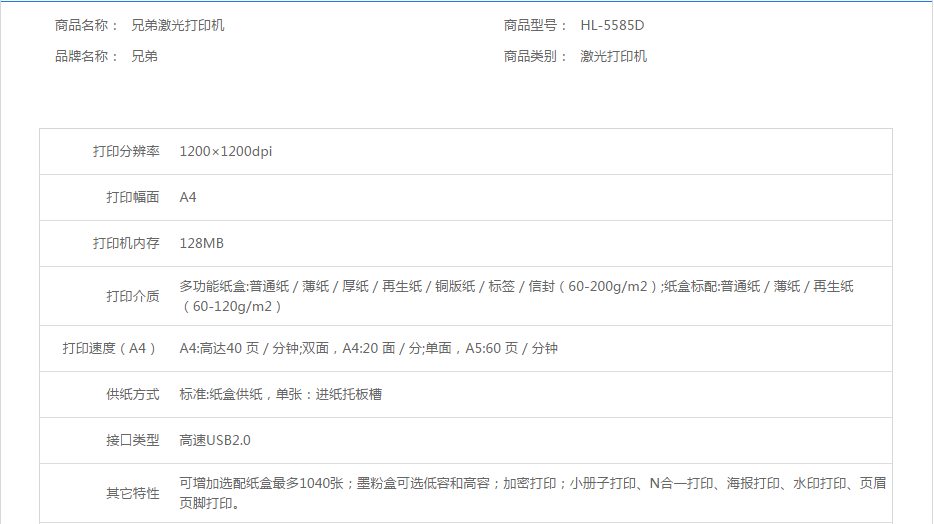The width and height of the screenshot is (934, 524).
Task: Click the 接口类型 row label
Action: tap(133, 440)
